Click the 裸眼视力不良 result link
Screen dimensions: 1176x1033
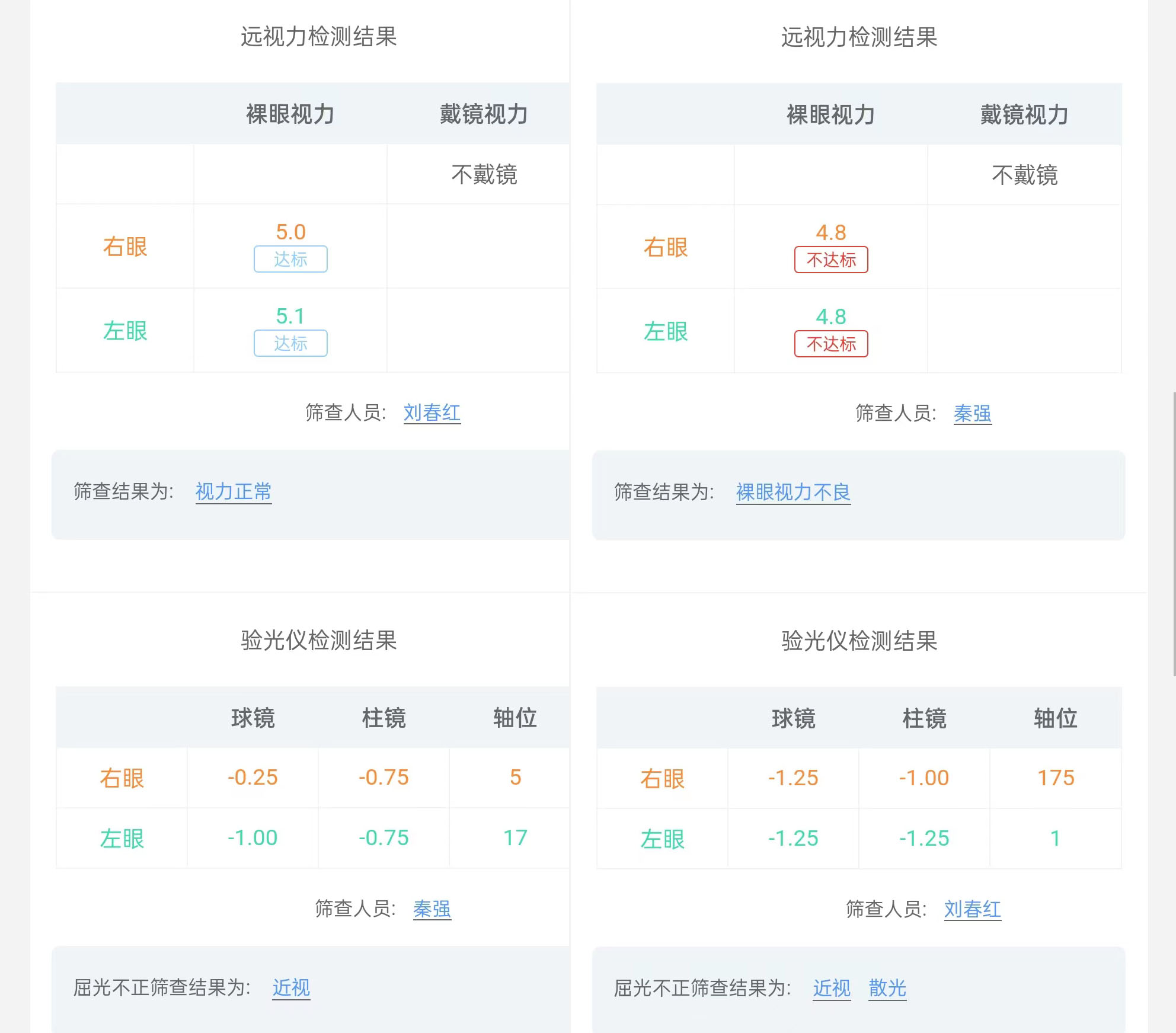click(x=793, y=491)
